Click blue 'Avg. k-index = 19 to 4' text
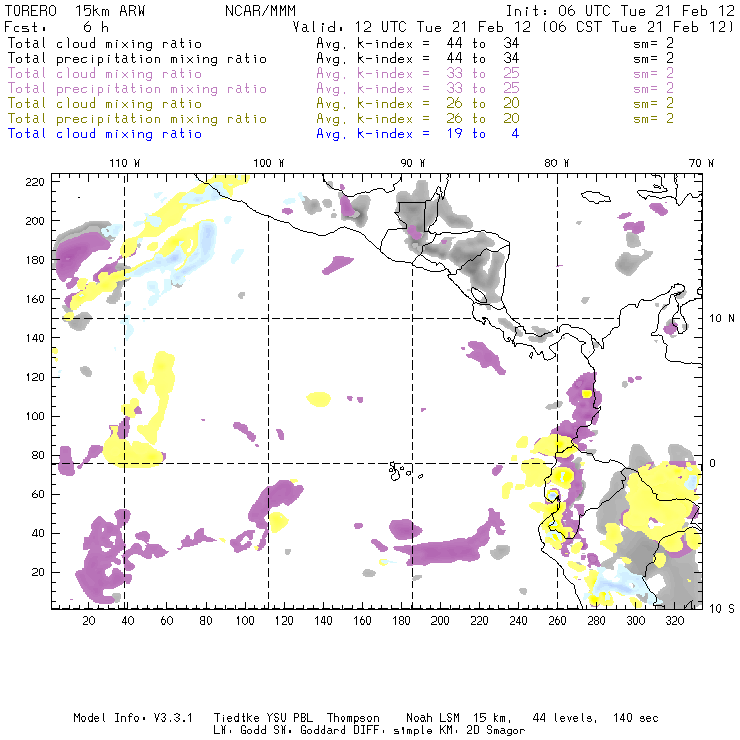The height and width of the screenshot is (740, 740). click(418, 134)
